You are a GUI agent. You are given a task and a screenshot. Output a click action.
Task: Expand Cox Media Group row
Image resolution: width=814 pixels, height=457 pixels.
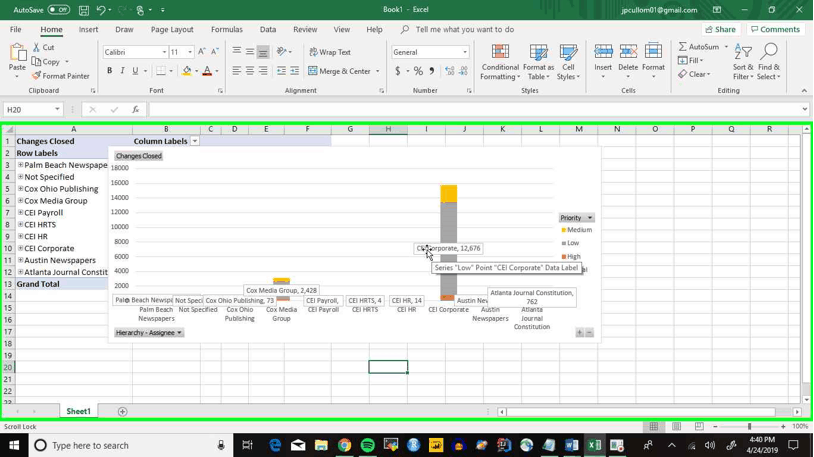[x=20, y=200]
